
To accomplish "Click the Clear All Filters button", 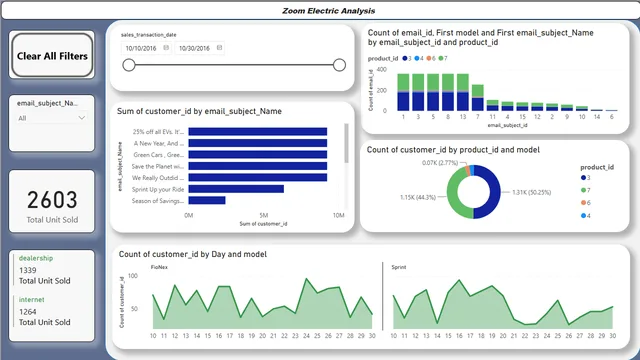I will [x=52, y=55].
